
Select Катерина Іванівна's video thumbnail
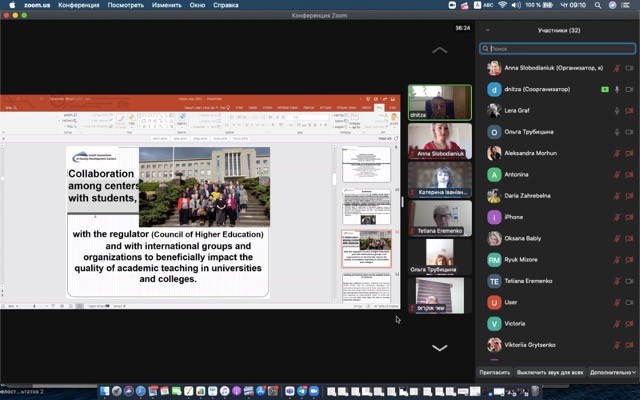pyautogui.click(x=439, y=179)
